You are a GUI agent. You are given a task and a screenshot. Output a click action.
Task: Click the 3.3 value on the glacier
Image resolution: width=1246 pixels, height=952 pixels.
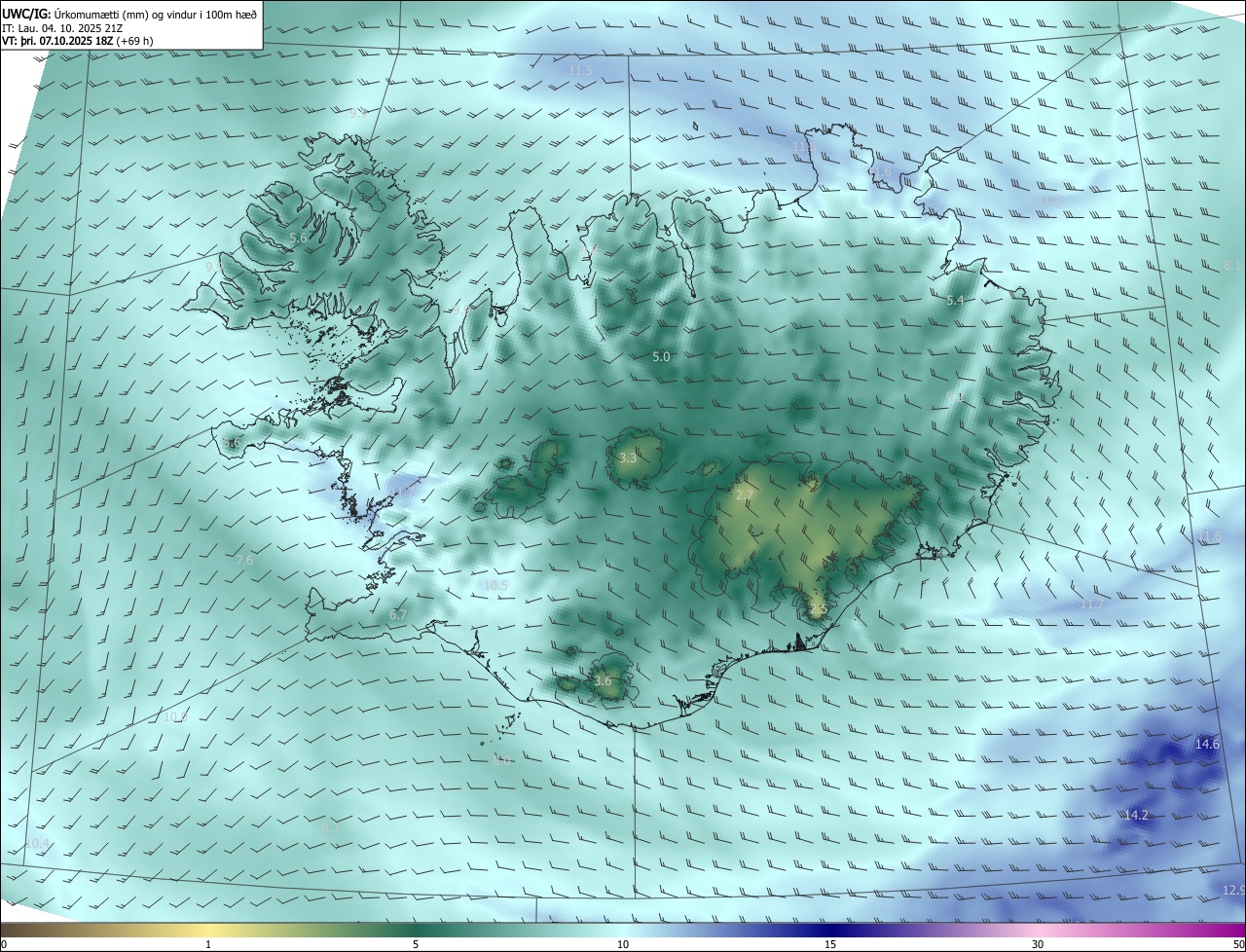[628, 458]
